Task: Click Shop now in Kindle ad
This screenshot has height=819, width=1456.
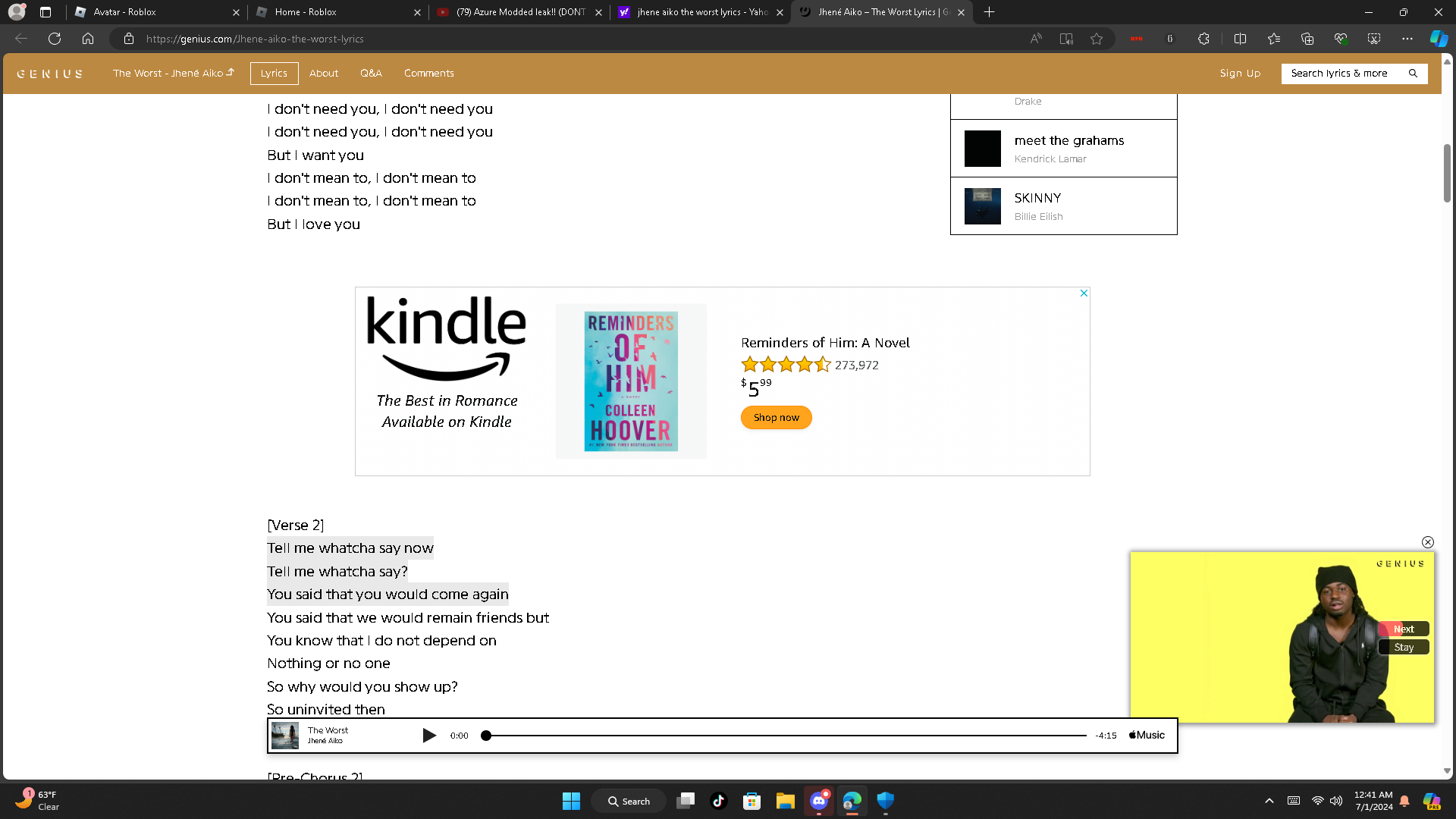Action: (x=776, y=418)
